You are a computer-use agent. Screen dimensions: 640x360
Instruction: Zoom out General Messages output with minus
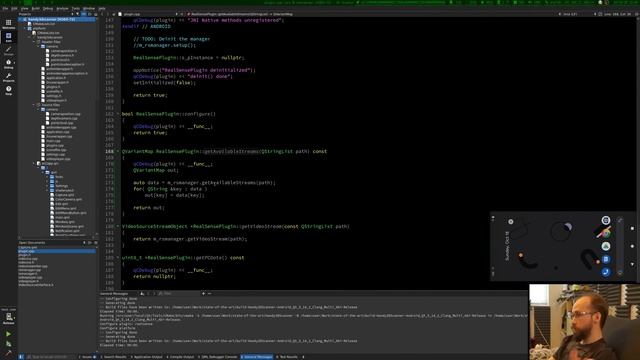209,293
